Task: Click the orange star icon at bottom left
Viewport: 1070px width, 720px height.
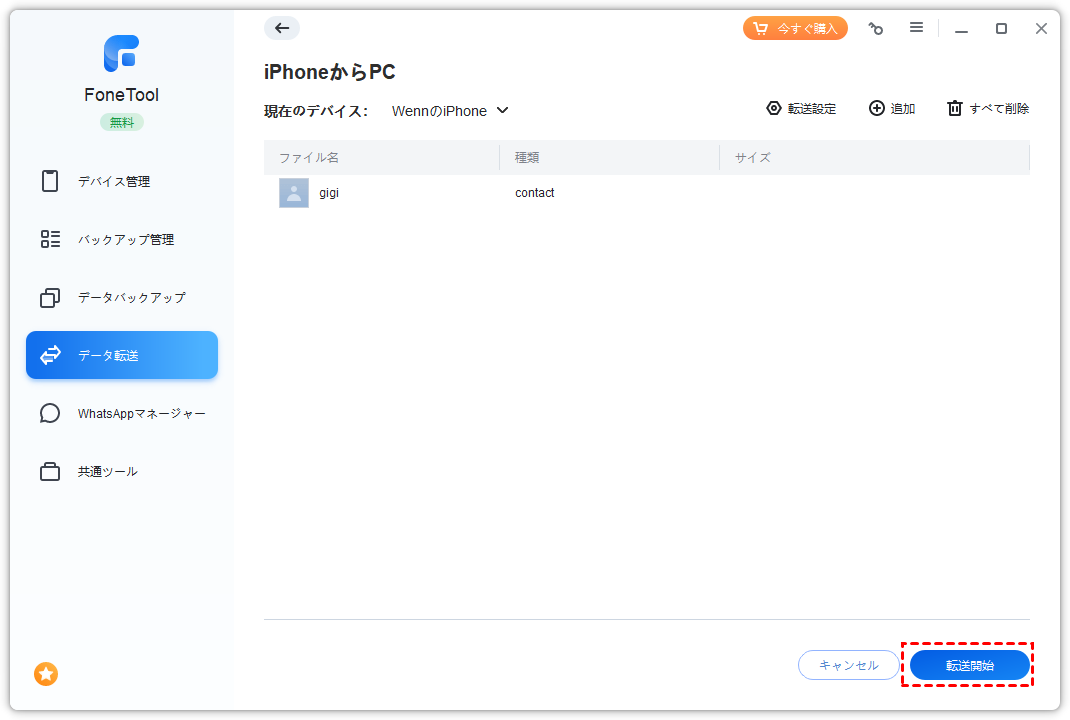Action: click(46, 674)
